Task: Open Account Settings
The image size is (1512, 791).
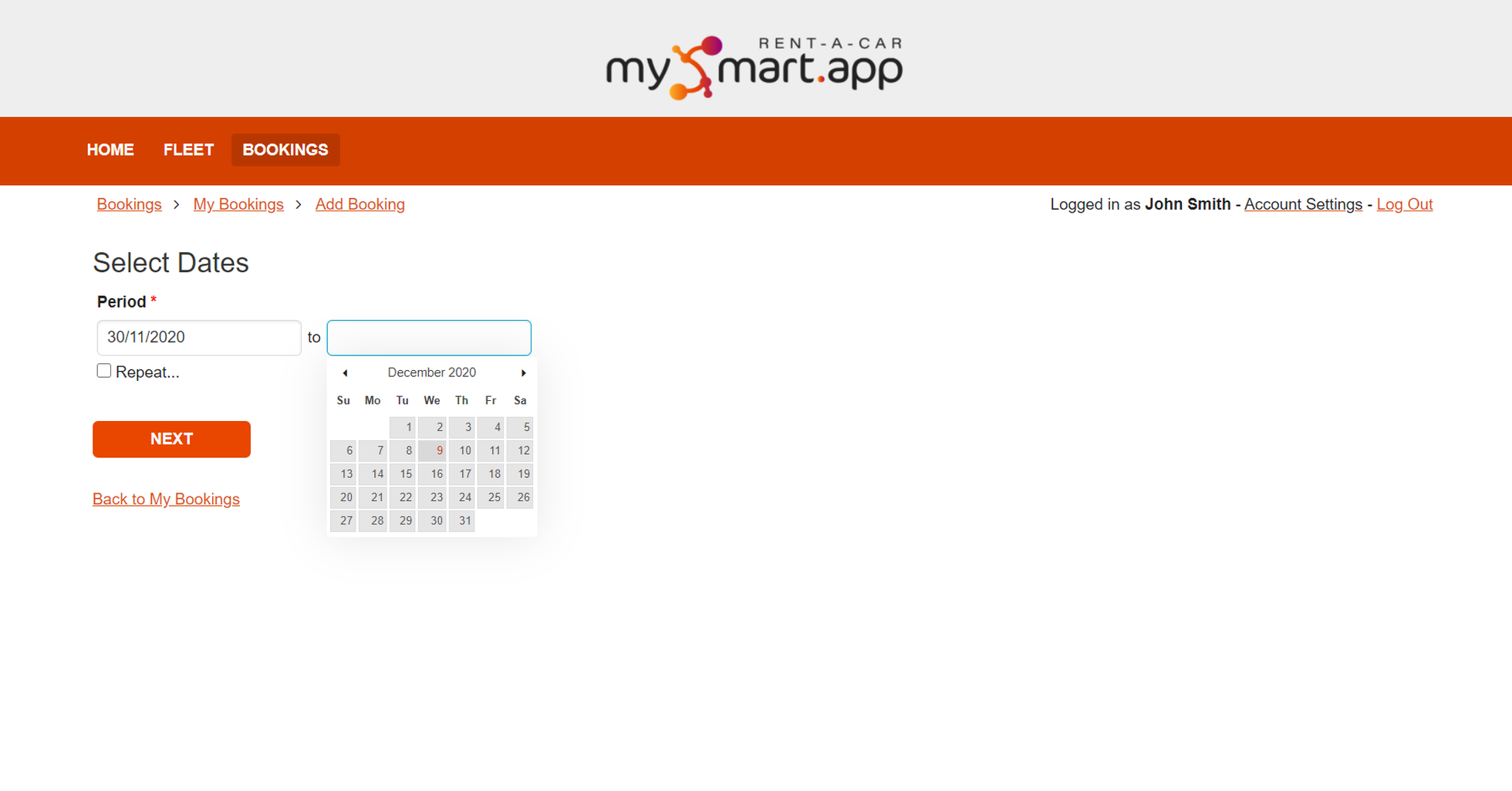Action: tap(1303, 204)
